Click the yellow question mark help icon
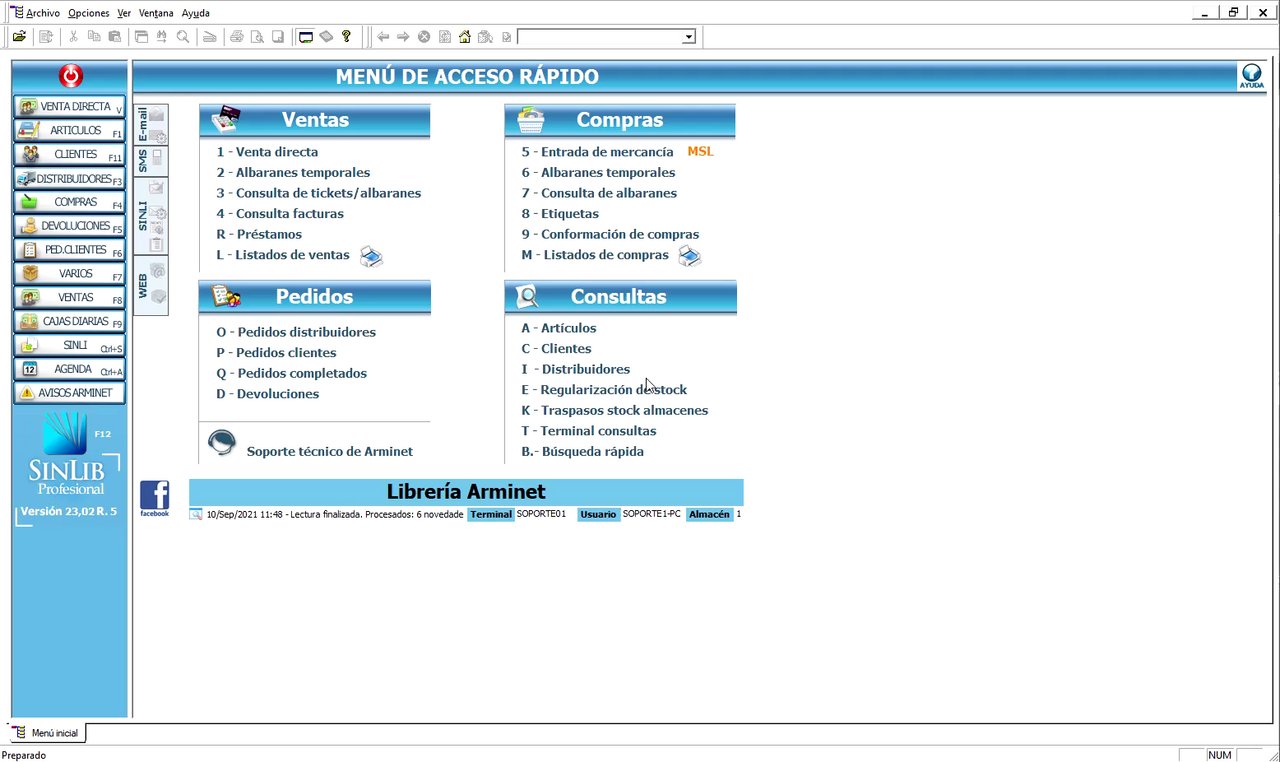The height and width of the screenshot is (762, 1280). click(x=347, y=37)
